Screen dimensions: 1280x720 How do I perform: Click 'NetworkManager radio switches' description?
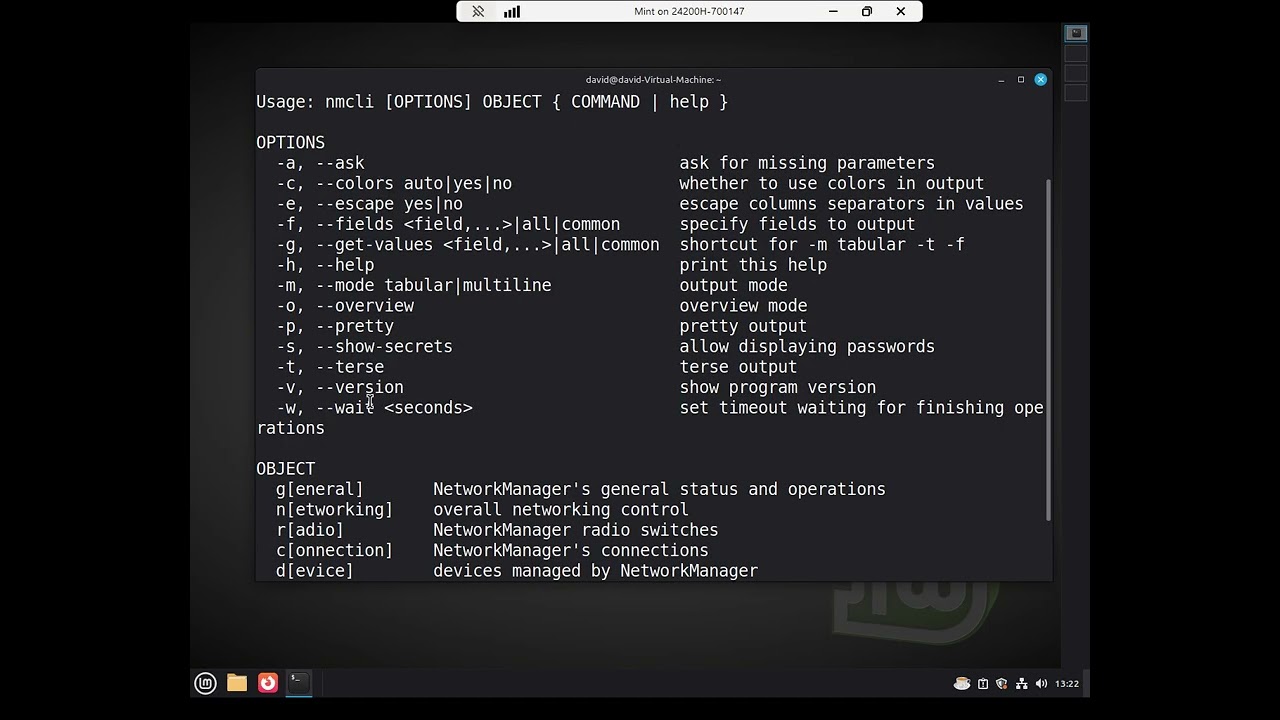point(575,530)
